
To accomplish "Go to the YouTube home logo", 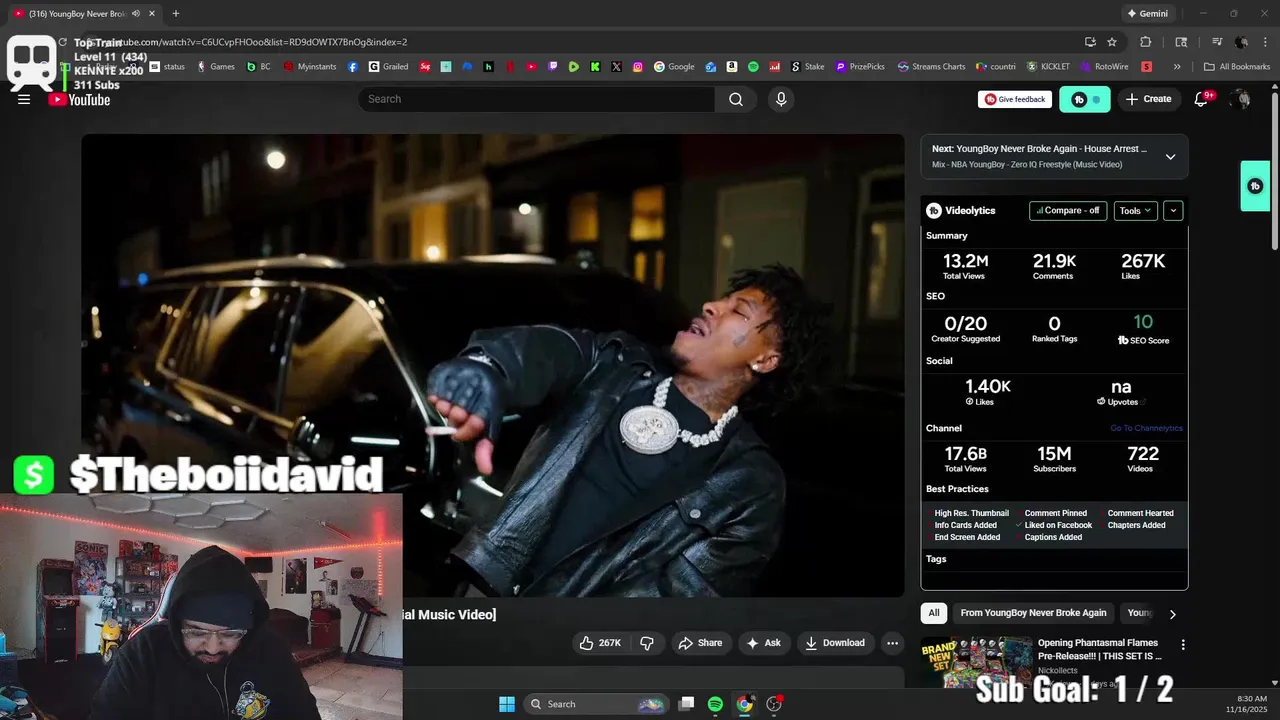I will pos(79,99).
